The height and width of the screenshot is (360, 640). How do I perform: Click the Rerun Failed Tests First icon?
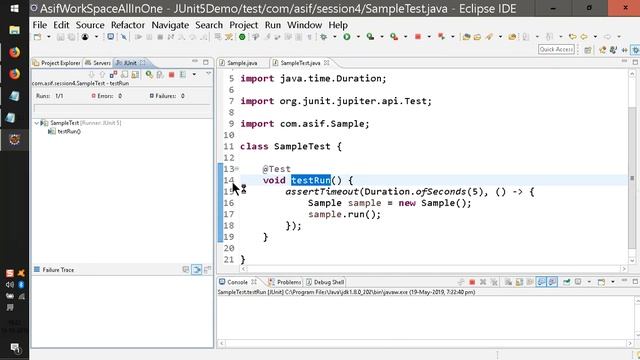(160, 74)
